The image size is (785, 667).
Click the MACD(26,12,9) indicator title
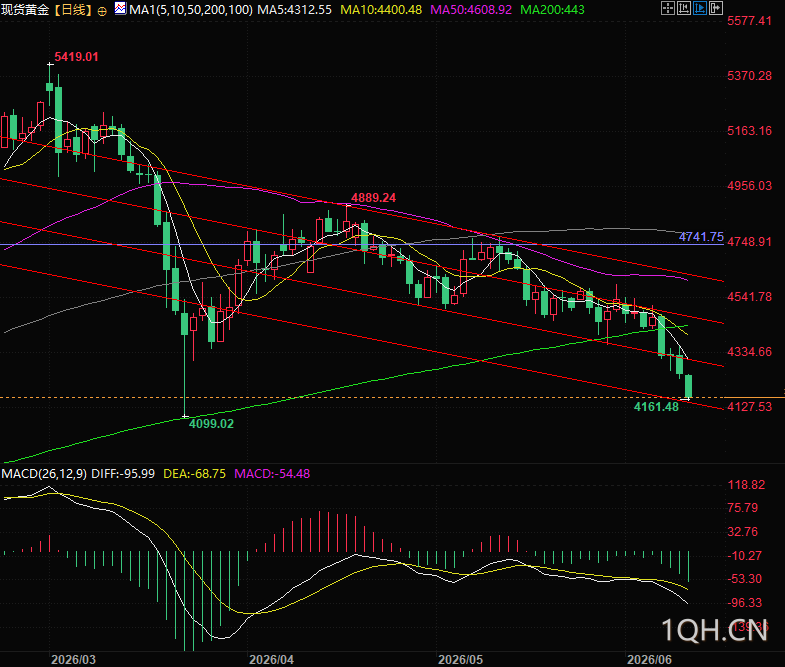coord(44,474)
